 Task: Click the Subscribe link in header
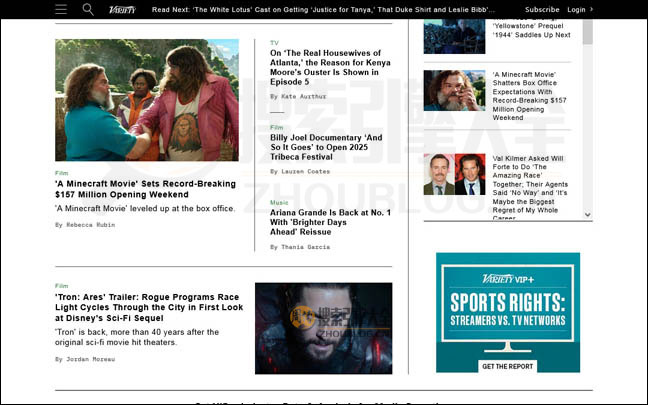pyautogui.click(x=542, y=10)
